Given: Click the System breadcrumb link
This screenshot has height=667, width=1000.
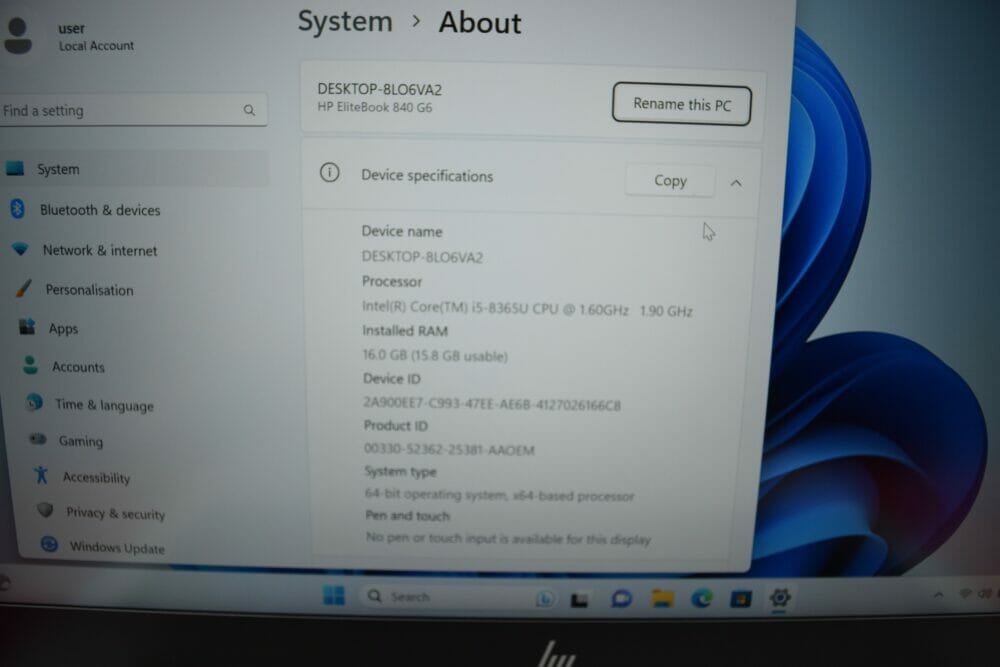Looking at the screenshot, I should pyautogui.click(x=345, y=21).
